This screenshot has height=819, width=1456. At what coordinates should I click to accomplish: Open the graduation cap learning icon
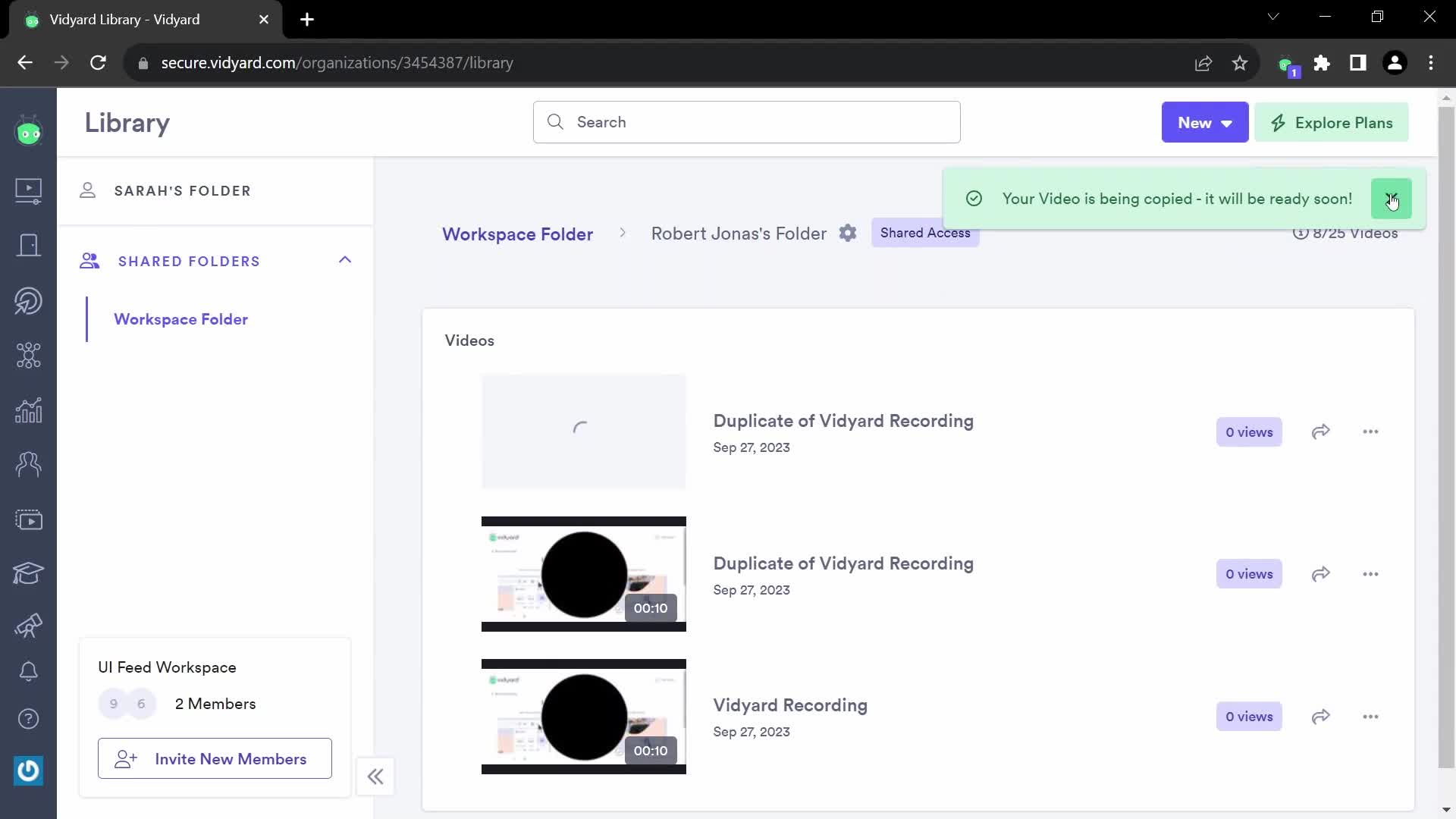pyautogui.click(x=29, y=573)
